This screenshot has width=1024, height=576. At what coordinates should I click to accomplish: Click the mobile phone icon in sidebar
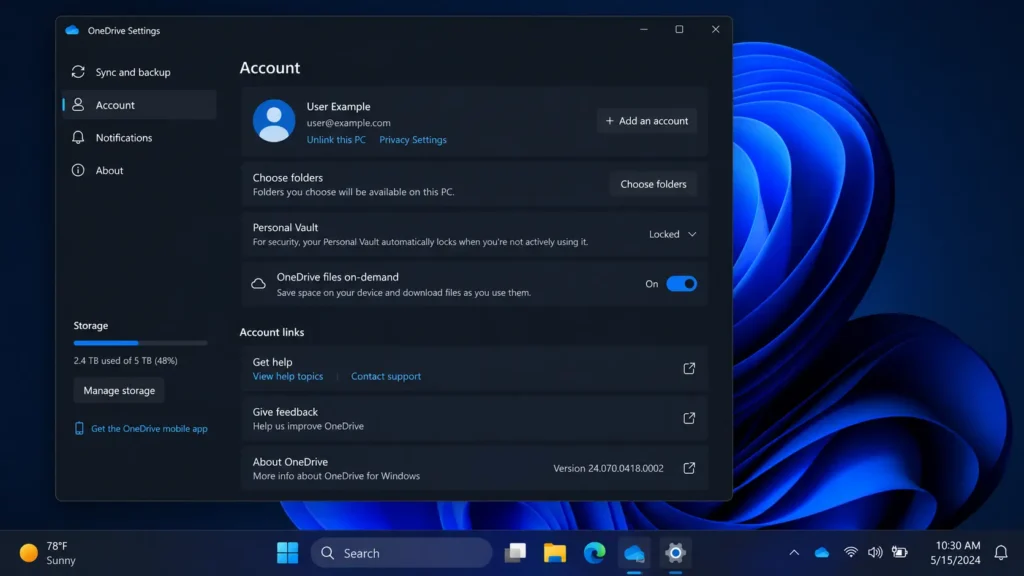pyautogui.click(x=79, y=428)
